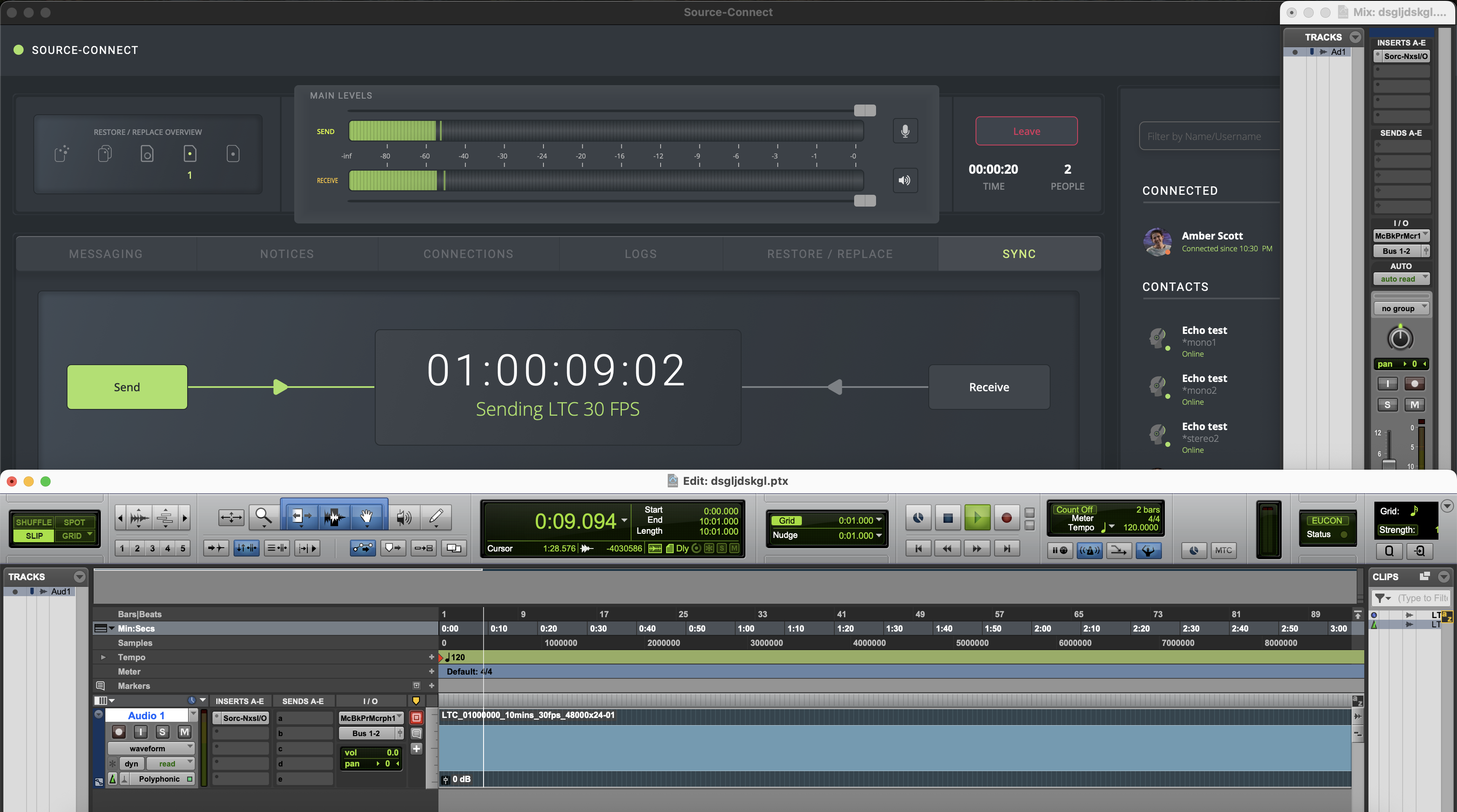The image size is (1457, 812).
Task: Switch to the MESSAGING tab
Action: click(106, 254)
